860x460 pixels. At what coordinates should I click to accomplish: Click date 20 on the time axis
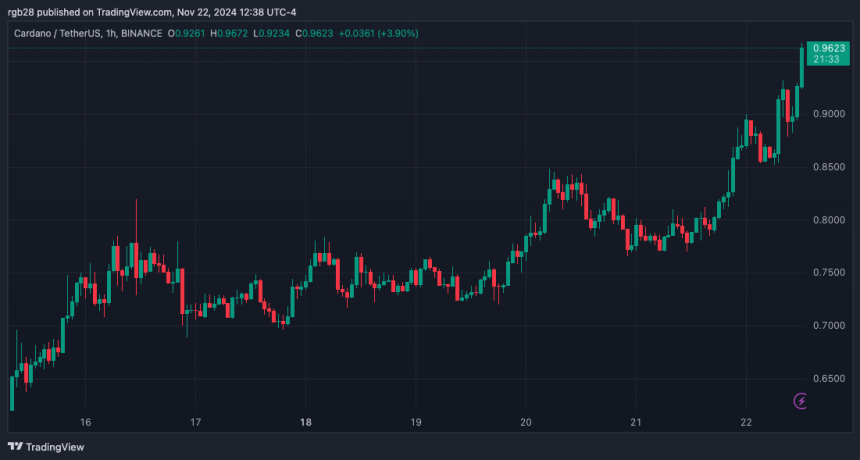click(x=527, y=422)
